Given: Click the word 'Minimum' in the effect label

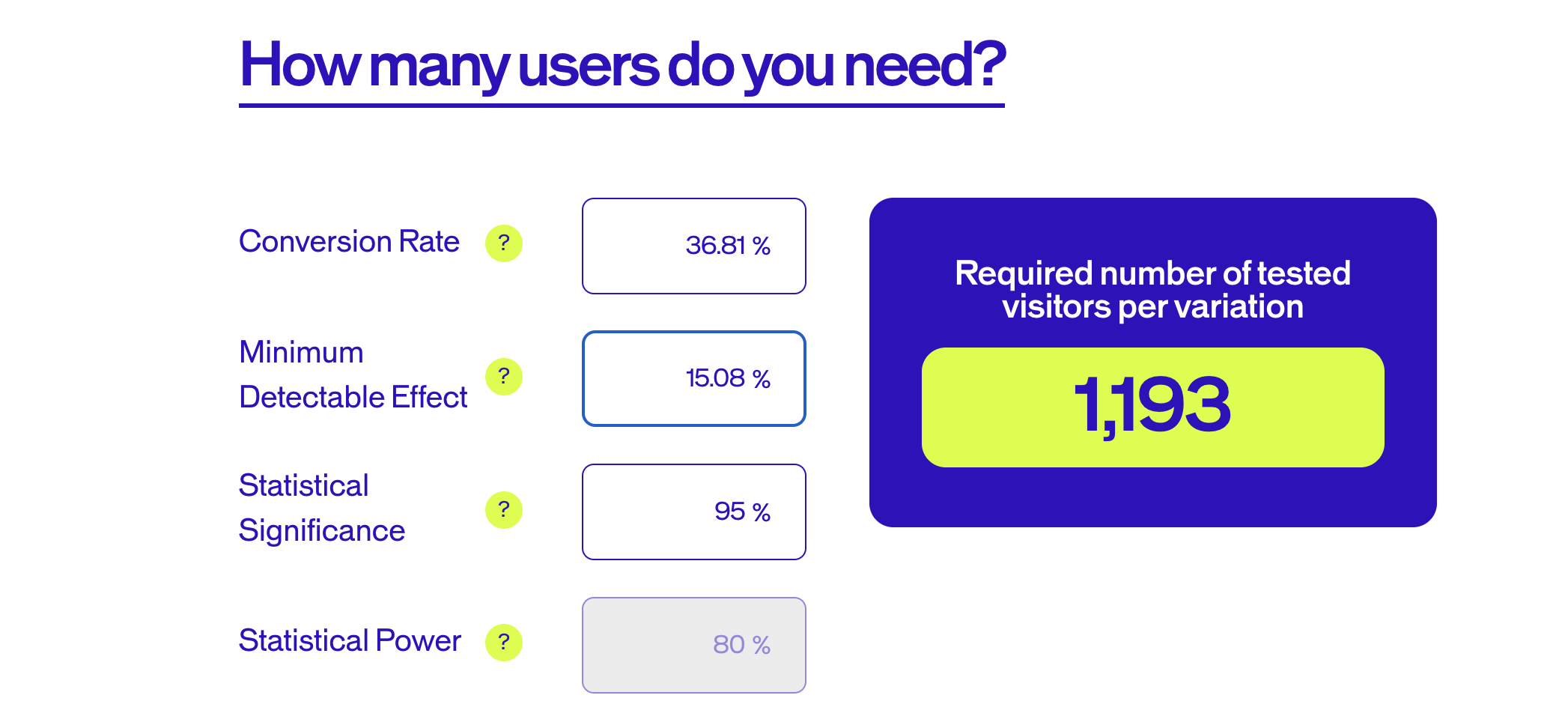Looking at the screenshot, I should pyautogui.click(x=301, y=352).
